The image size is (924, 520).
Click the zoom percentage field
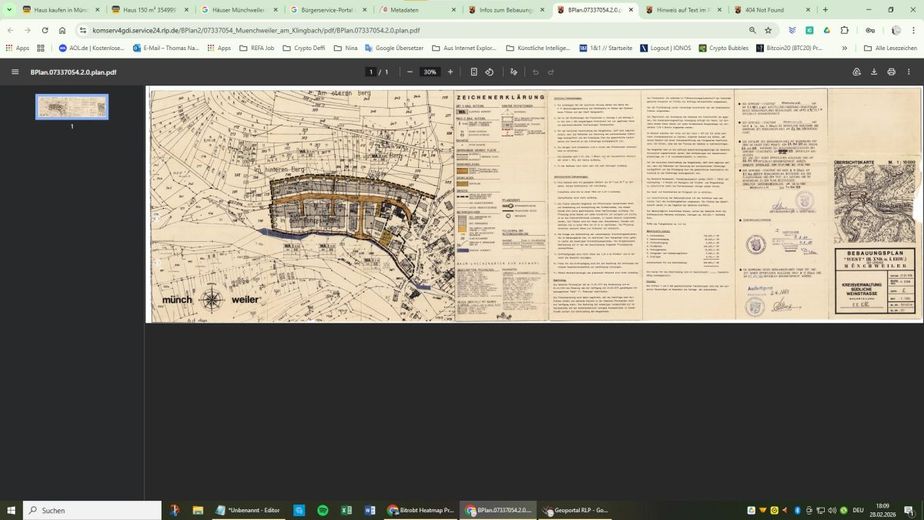click(430, 72)
